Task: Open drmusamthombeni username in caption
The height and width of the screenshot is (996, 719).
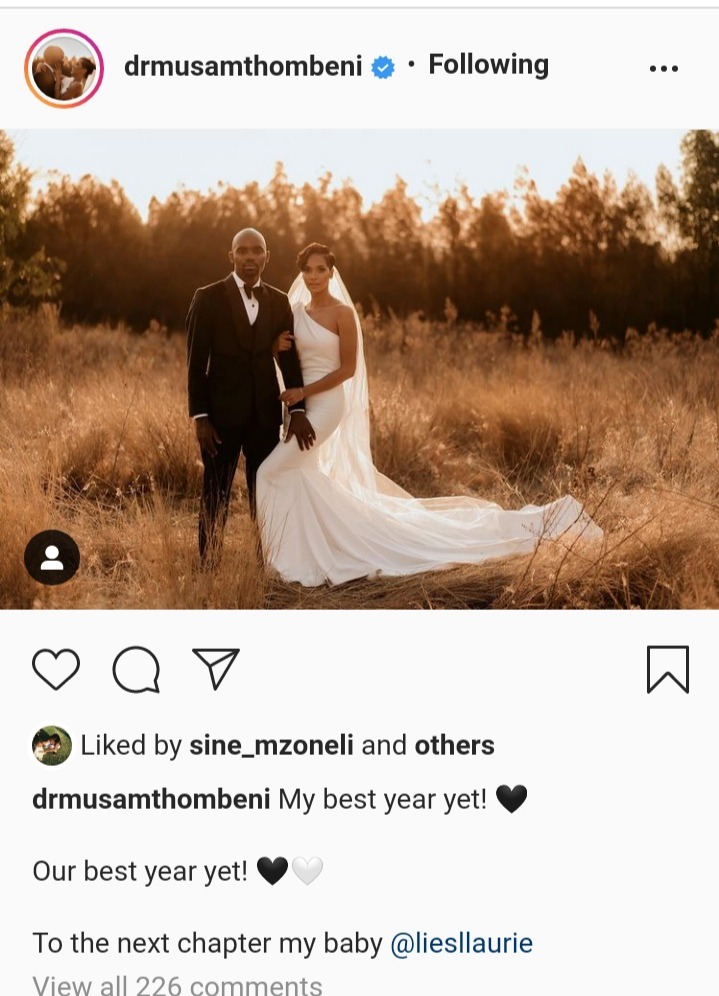Action: pyautogui.click(x=151, y=799)
